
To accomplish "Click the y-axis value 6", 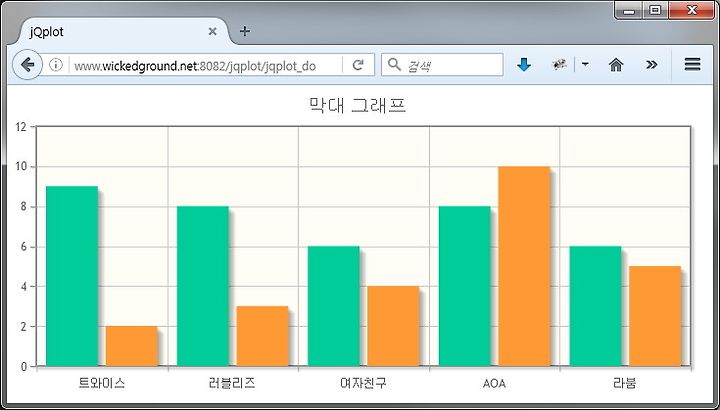I will point(24,247).
